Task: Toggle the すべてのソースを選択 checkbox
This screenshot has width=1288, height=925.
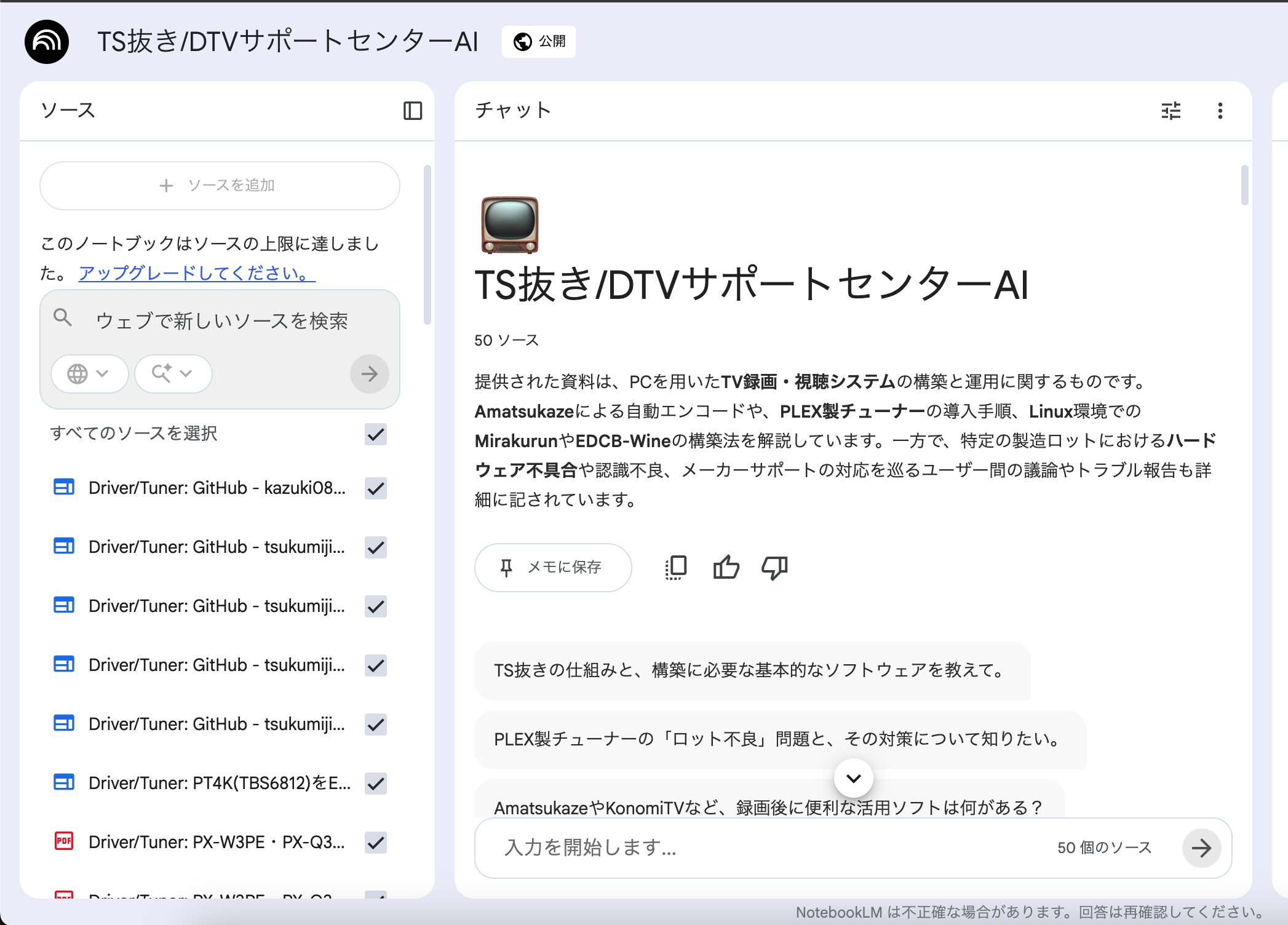Action: point(375,434)
